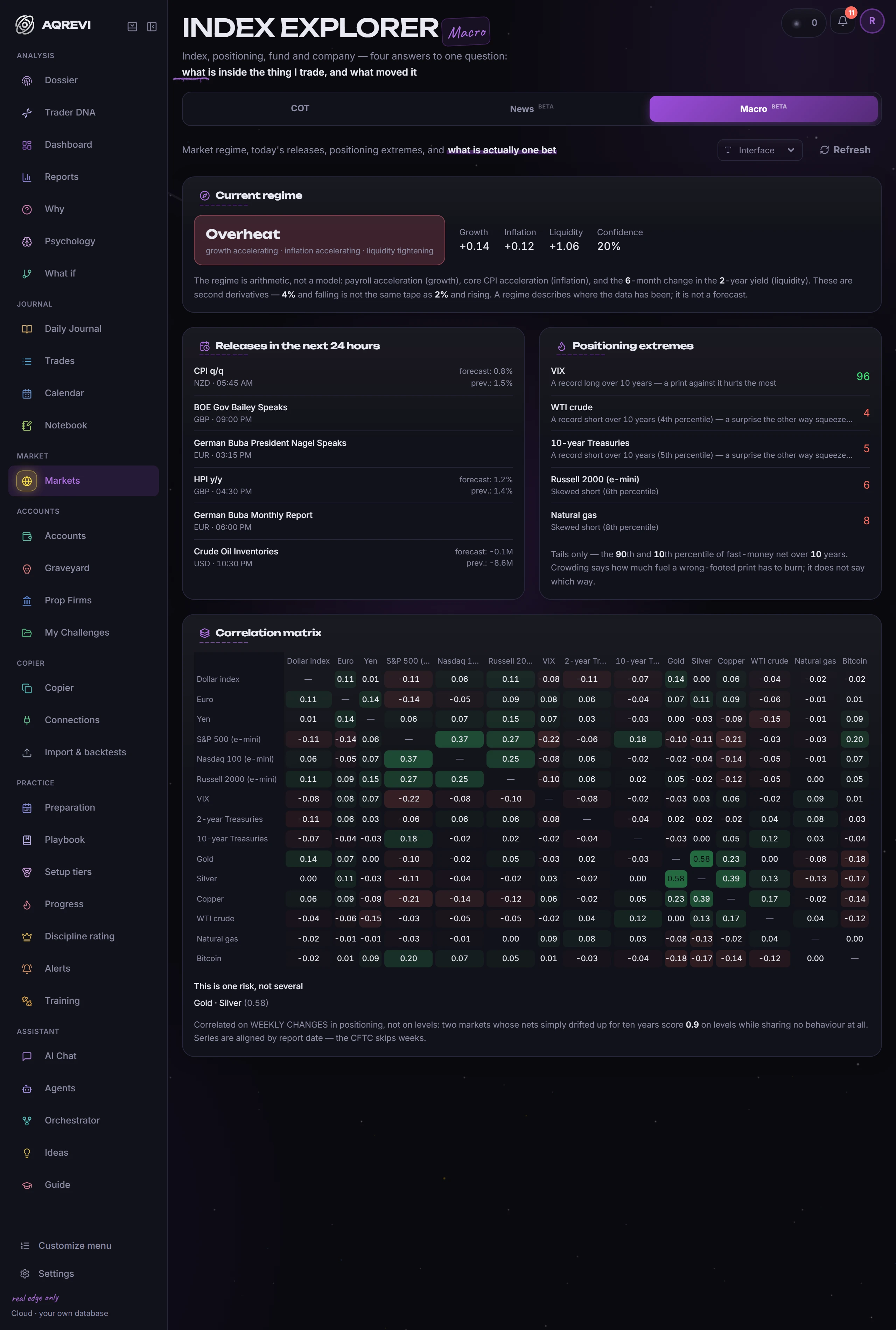Viewport: 896px width, 1330px height.
Task: Click AQREVI logo in sidebar
Action: pyautogui.click(x=53, y=24)
